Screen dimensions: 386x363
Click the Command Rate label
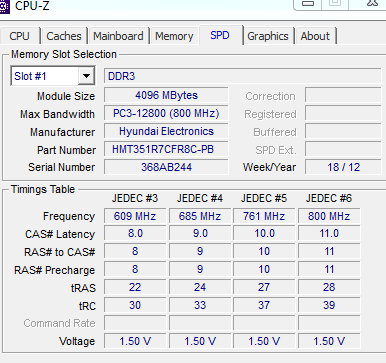pos(60,323)
